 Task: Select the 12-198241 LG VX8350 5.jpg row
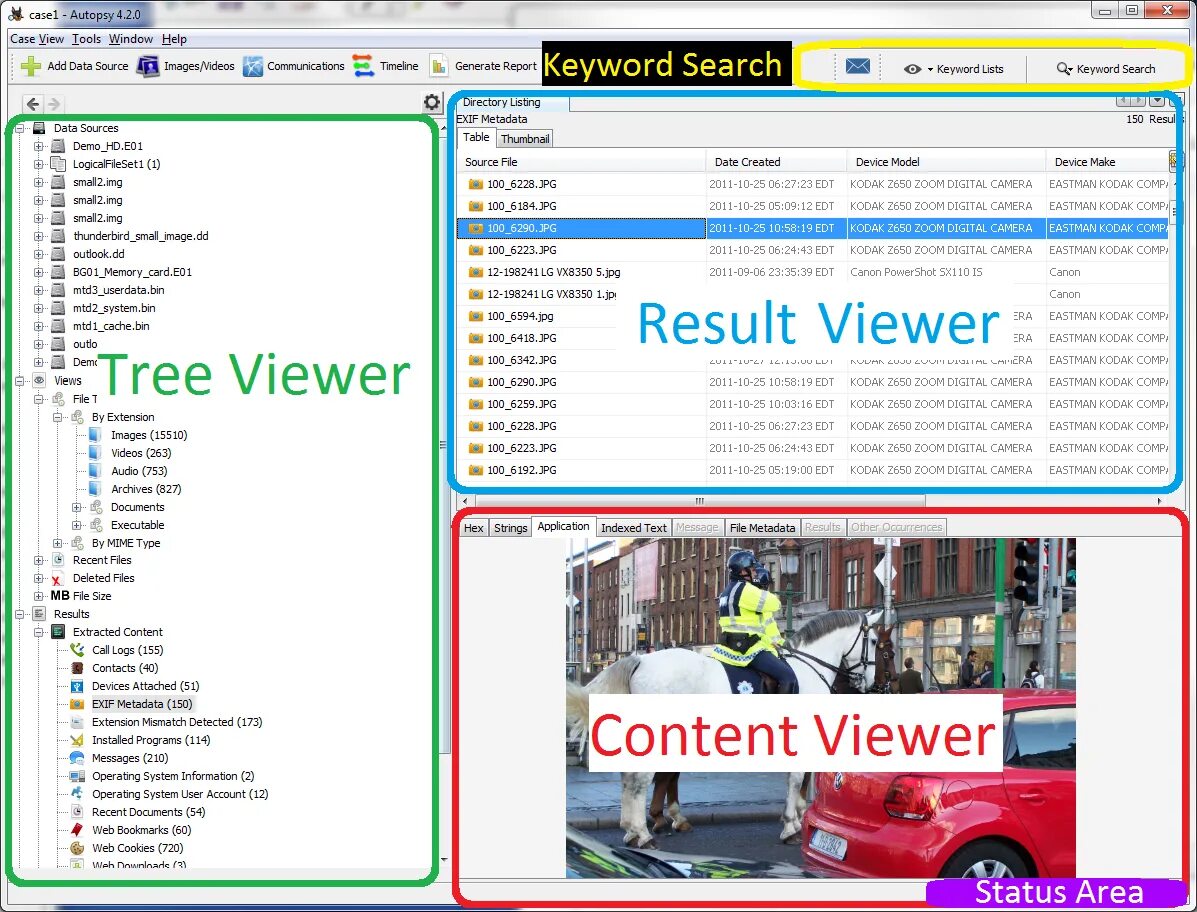(814, 272)
